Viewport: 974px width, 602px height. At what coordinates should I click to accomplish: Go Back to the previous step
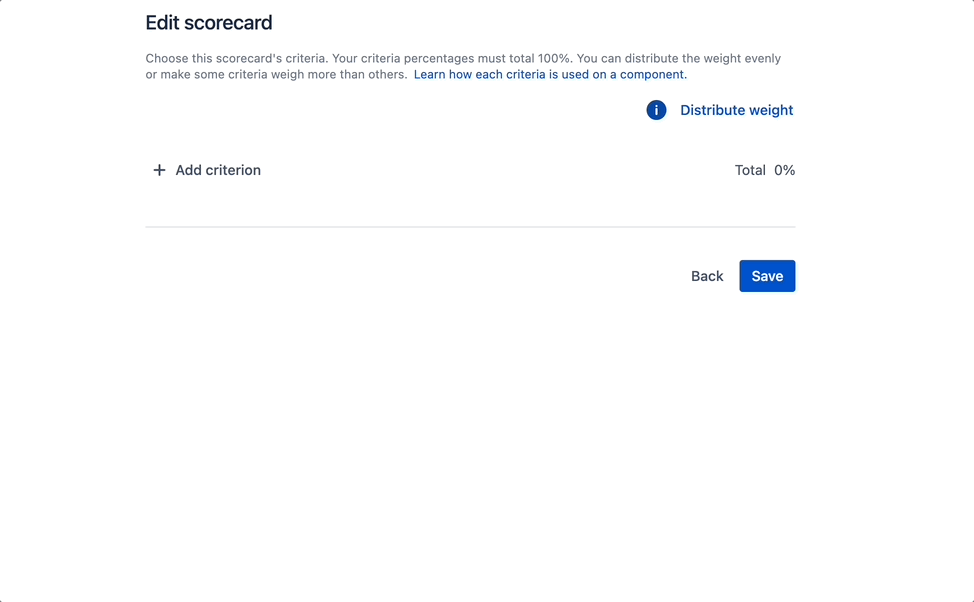(707, 276)
